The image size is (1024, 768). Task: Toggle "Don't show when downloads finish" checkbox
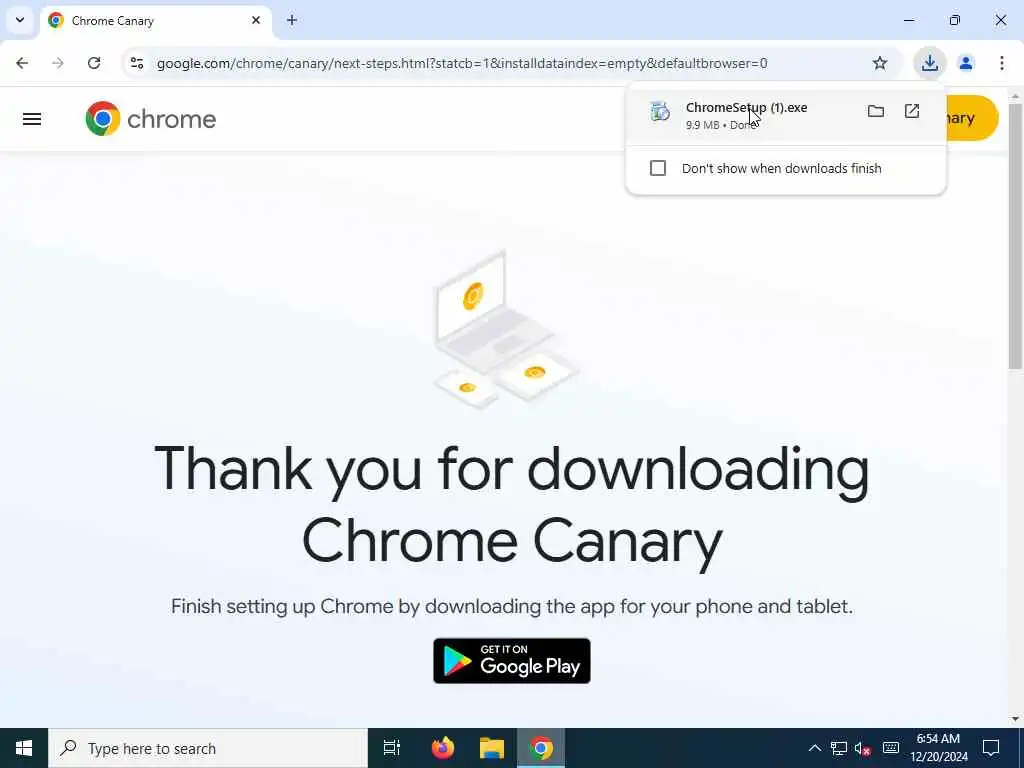658,168
